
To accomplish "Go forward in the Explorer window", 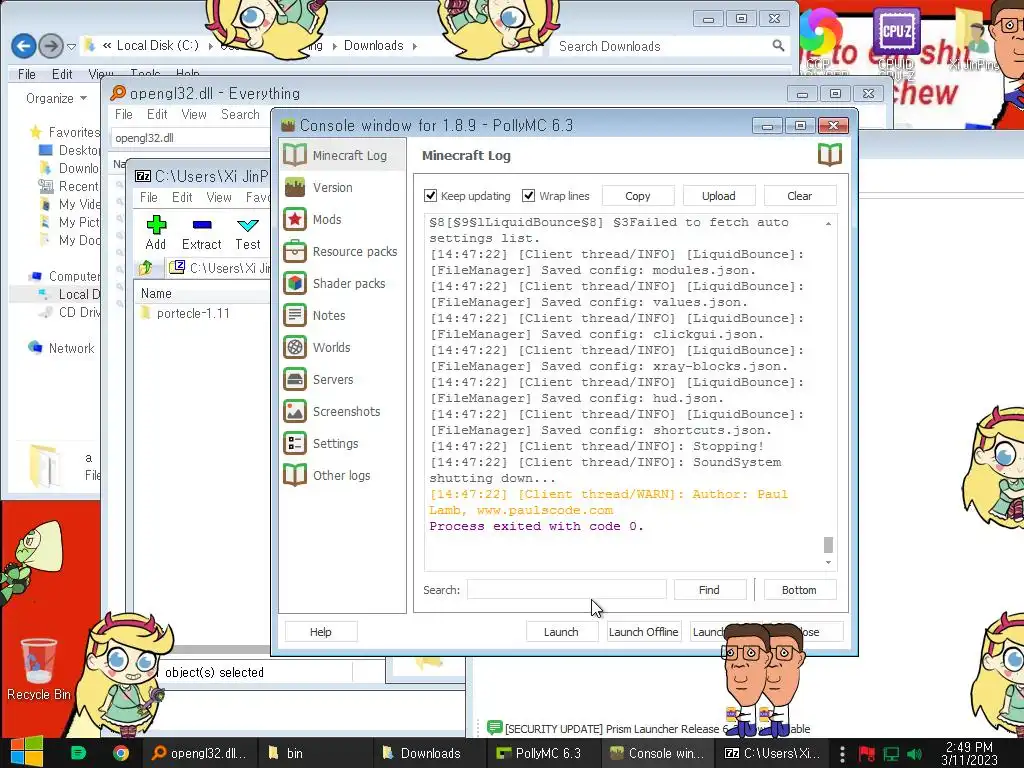I will [50, 46].
